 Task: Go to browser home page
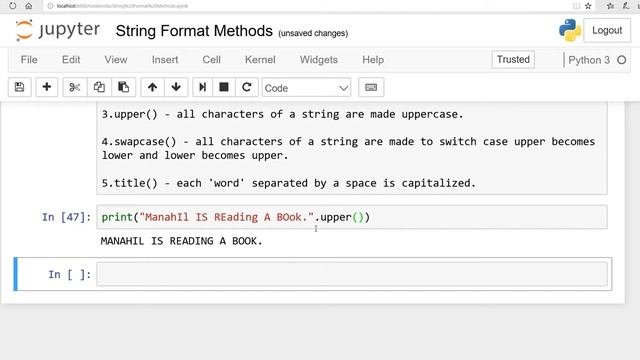tap(29, 6)
